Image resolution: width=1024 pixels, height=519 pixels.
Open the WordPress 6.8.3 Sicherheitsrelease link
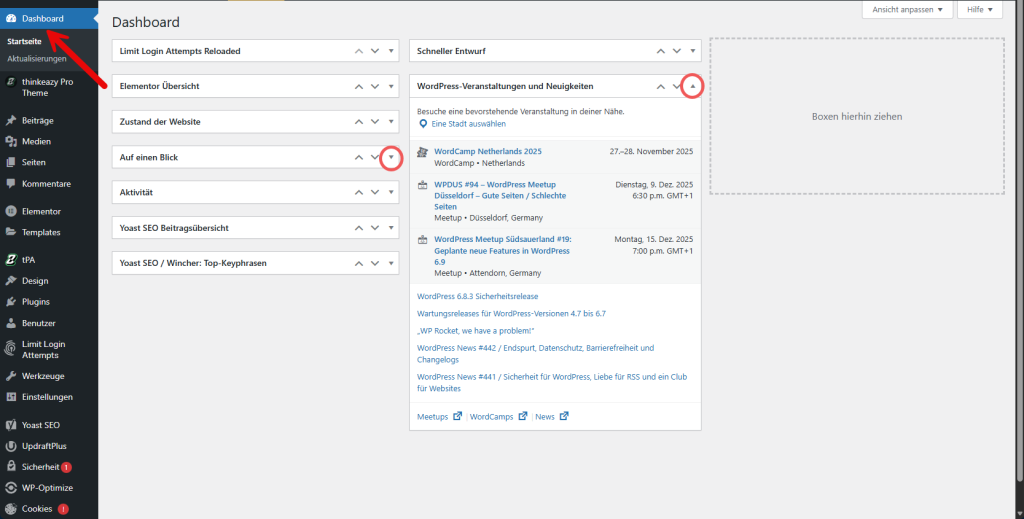(477, 297)
